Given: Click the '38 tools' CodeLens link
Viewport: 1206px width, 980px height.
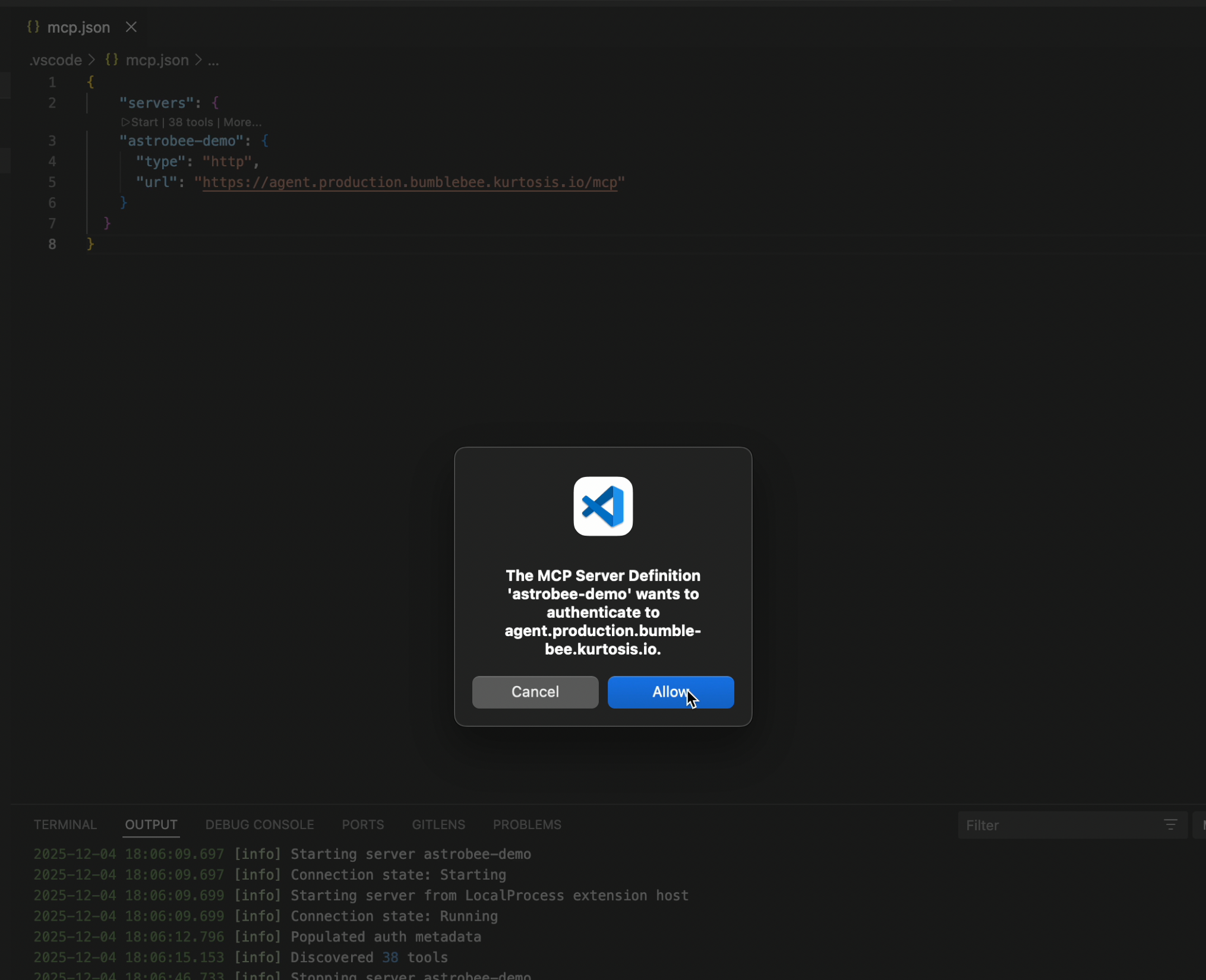Looking at the screenshot, I should click(191, 122).
